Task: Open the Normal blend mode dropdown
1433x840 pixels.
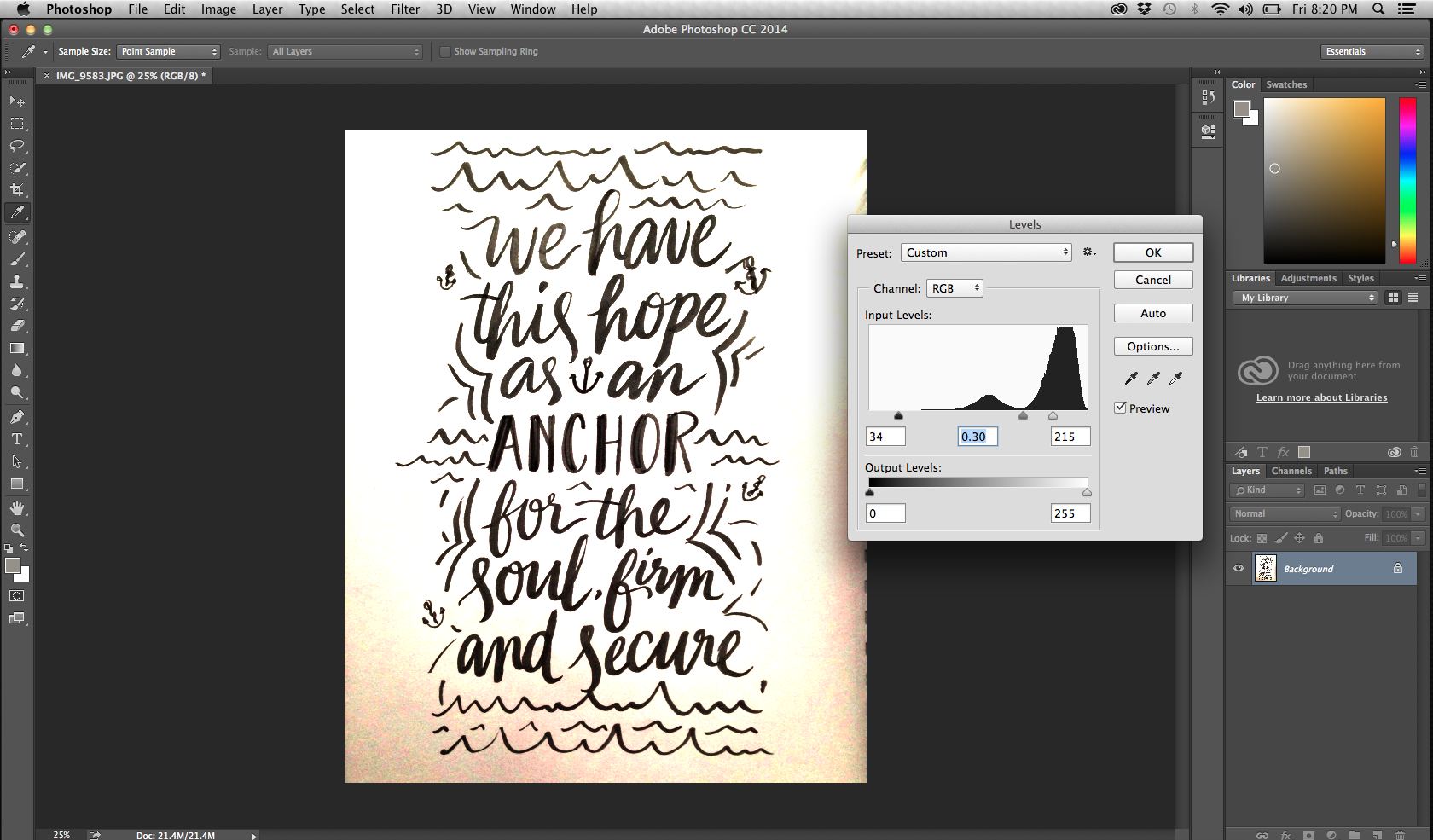Action: pyautogui.click(x=1285, y=514)
